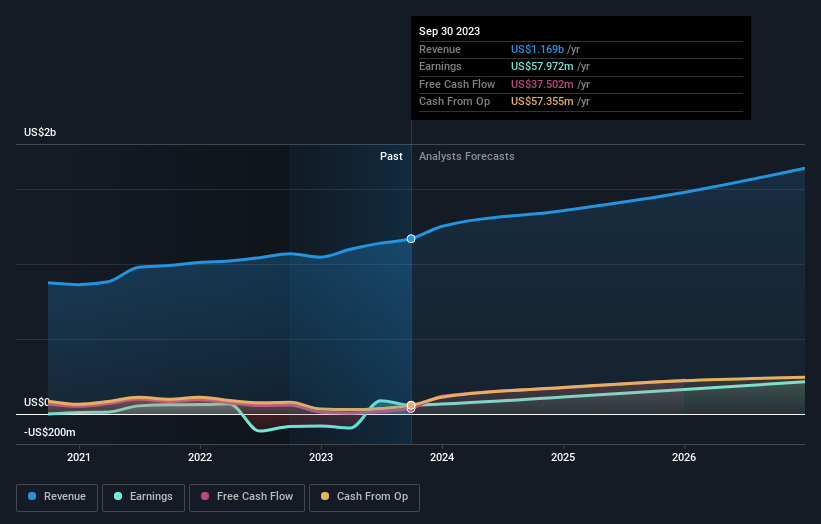Screen dimensions: 821x524
Task: Toggle the Cash From Op legend item
Action: click(x=364, y=497)
